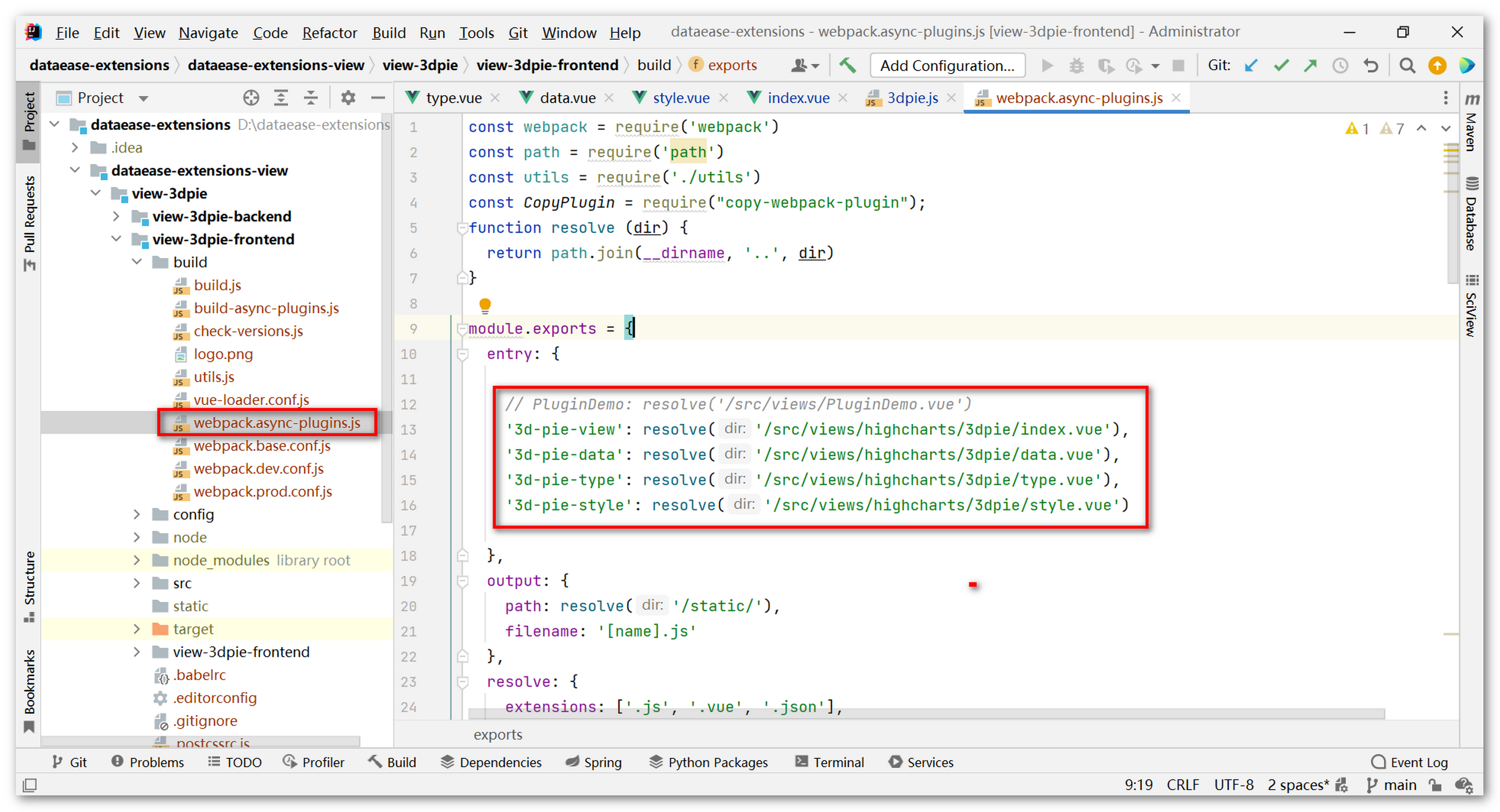Image resolution: width=1500 pixels, height=812 pixels.
Task: Open the Project view dropdown
Action: 143,99
